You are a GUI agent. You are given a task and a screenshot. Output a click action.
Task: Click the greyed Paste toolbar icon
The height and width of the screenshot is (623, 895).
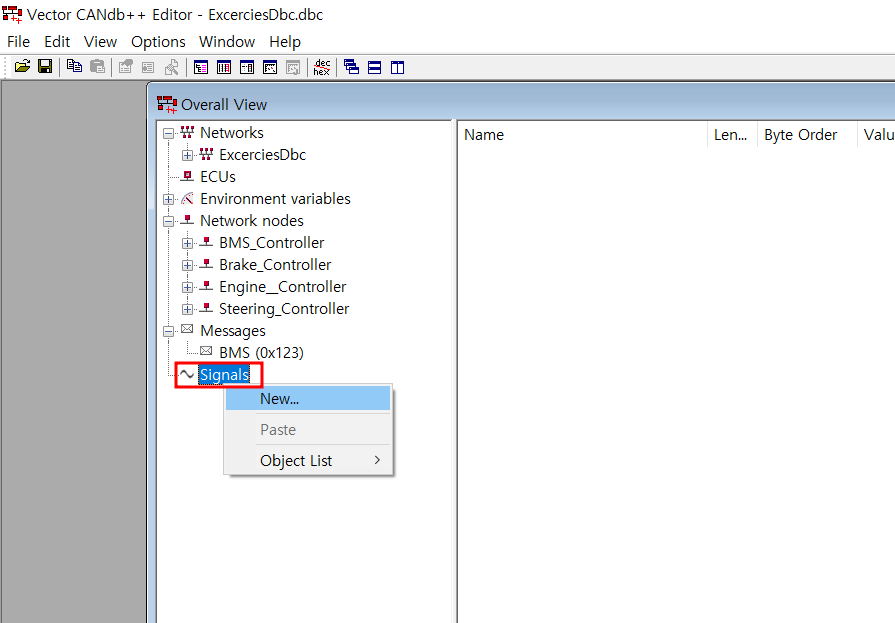click(97, 67)
